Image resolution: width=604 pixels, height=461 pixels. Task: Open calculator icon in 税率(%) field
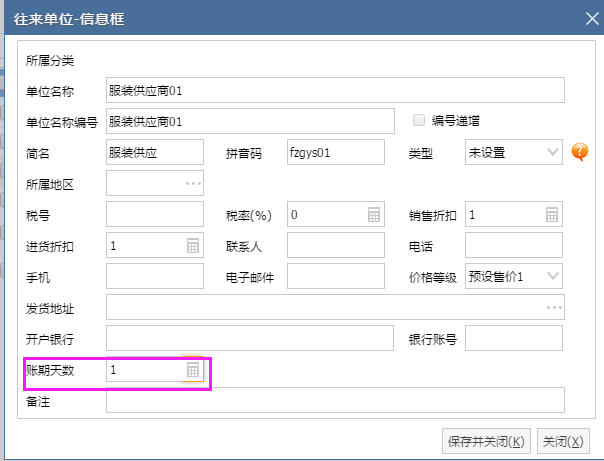[374, 215]
